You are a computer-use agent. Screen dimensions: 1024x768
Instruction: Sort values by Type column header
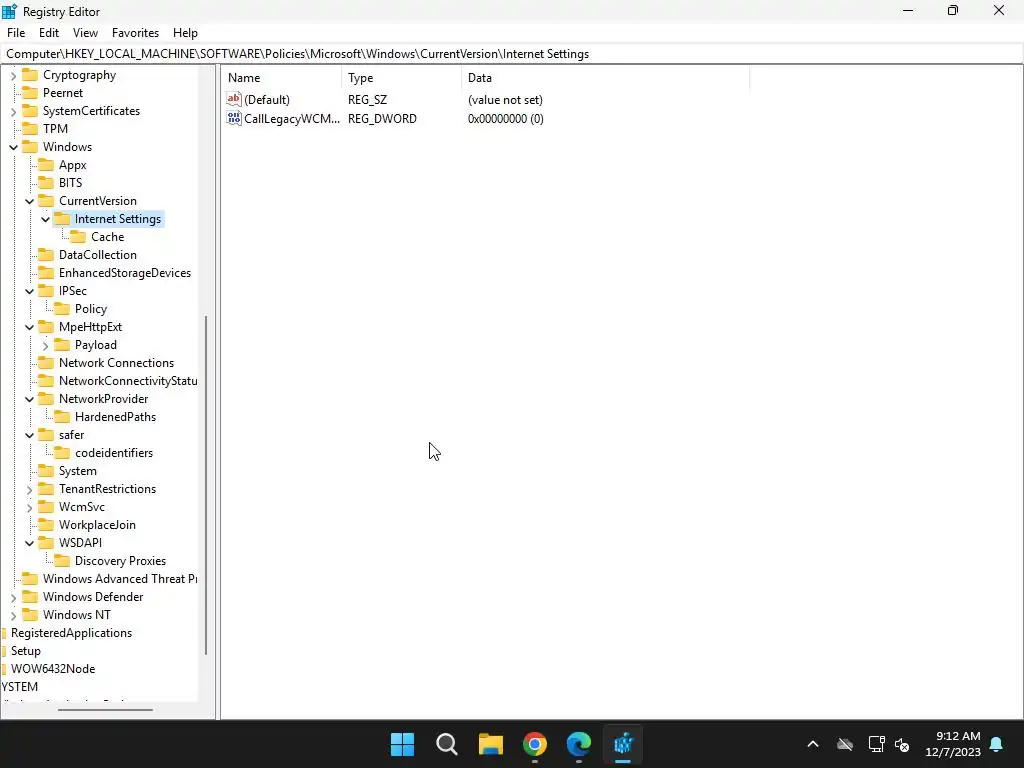[401, 78]
